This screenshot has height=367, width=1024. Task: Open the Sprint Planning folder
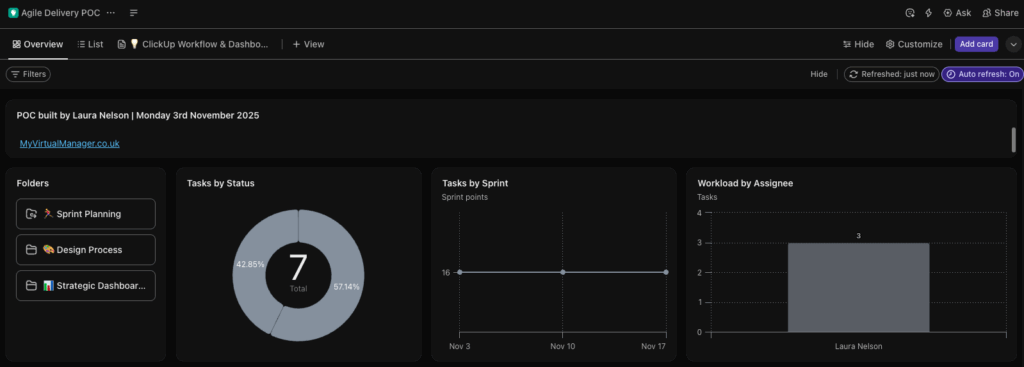pyautogui.click(x=86, y=214)
